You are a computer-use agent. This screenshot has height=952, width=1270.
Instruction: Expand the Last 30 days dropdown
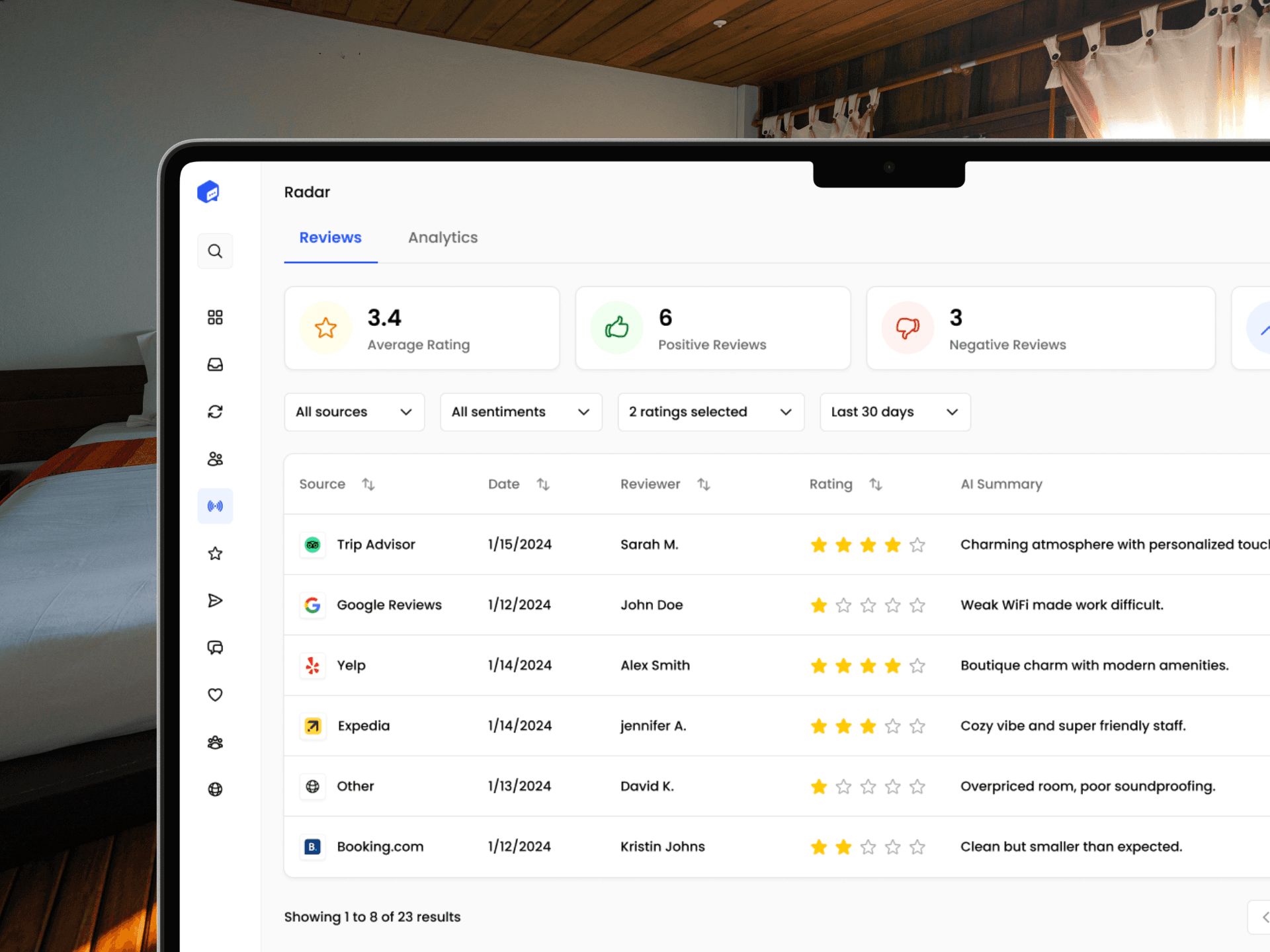(x=894, y=412)
